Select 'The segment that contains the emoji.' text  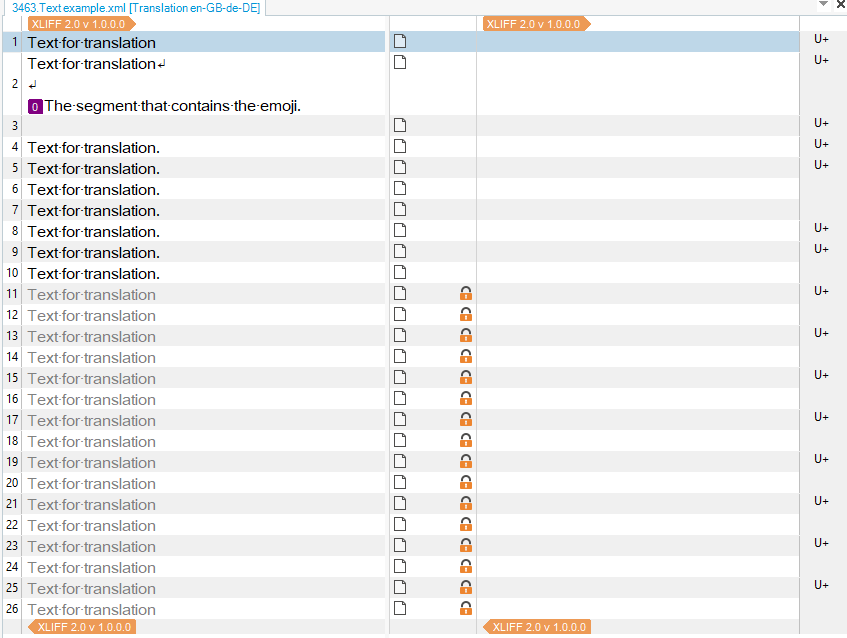coord(172,106)
